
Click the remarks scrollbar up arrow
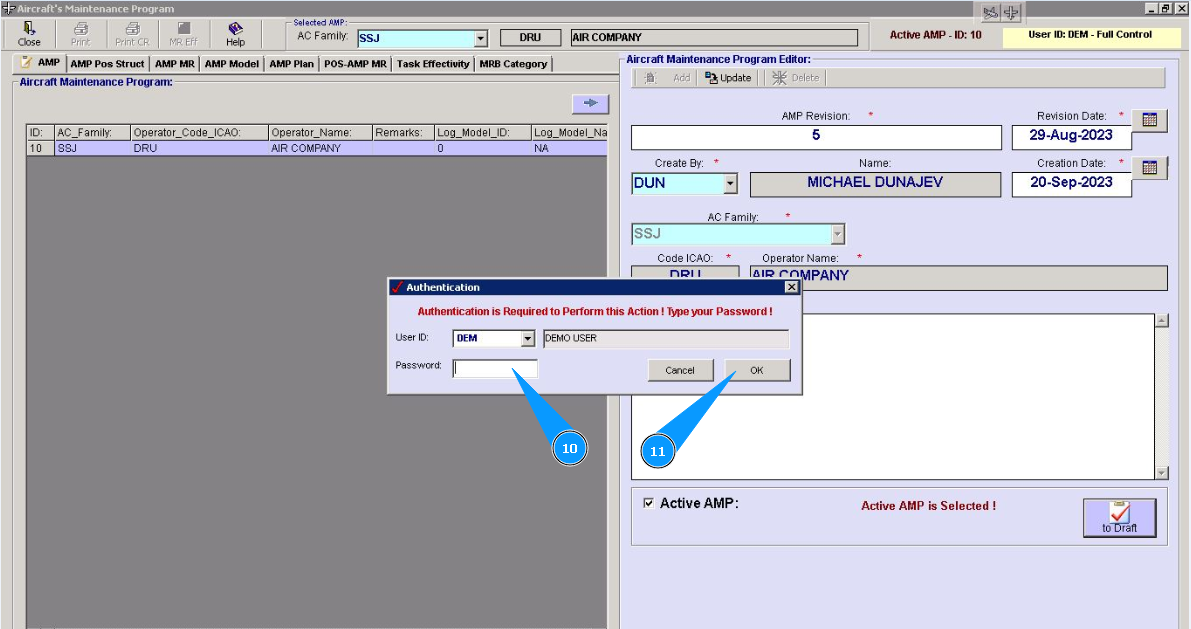pos(1161,321)
